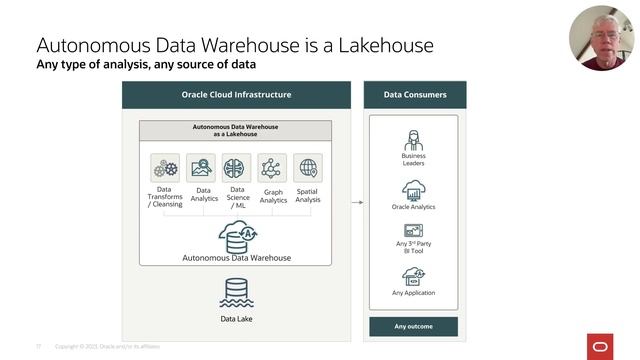Click the 'Data Lake' label

pos(236,319)
